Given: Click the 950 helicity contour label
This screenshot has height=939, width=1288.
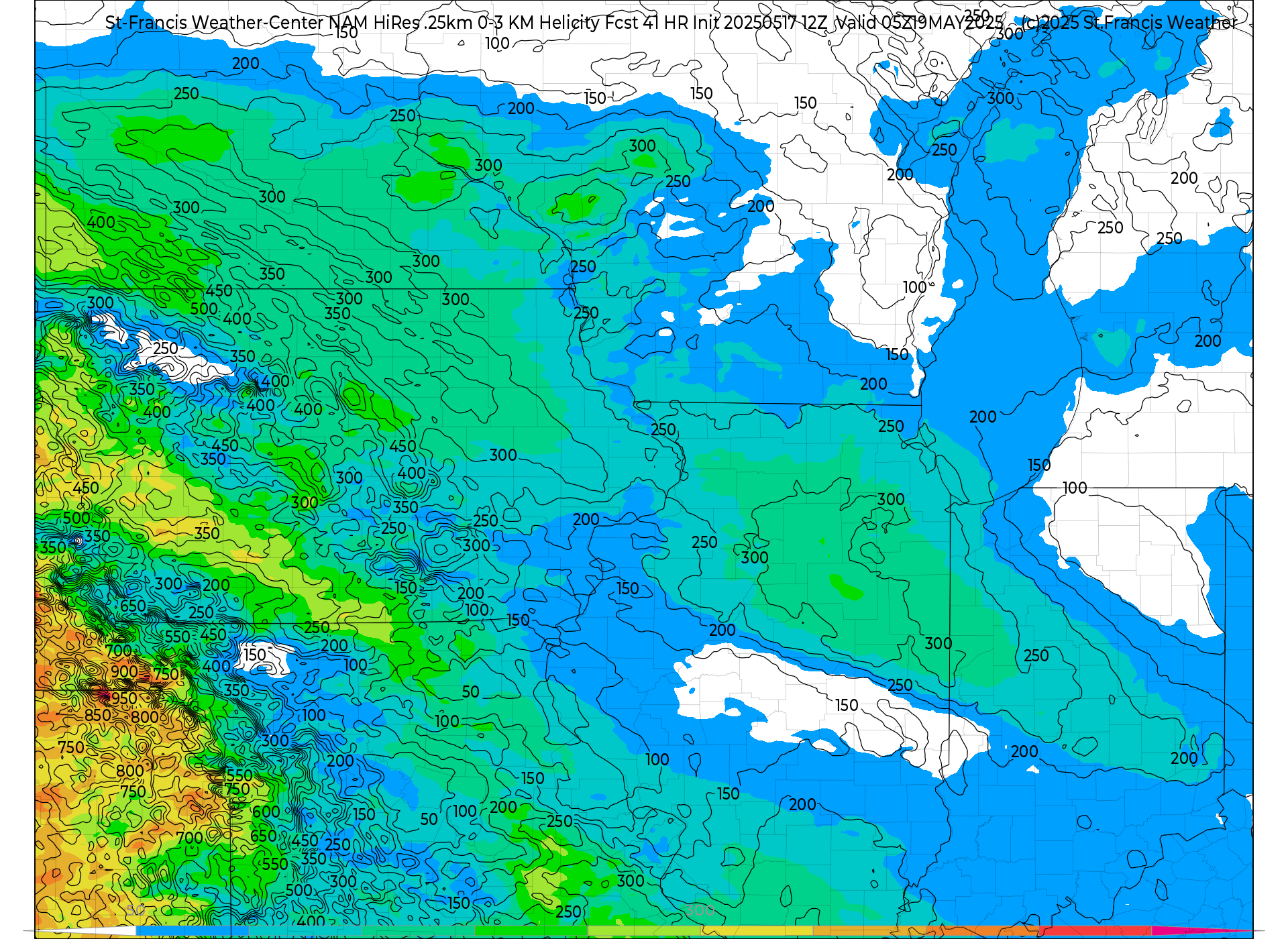Looking at the screenshot, I should coord(124,699).
